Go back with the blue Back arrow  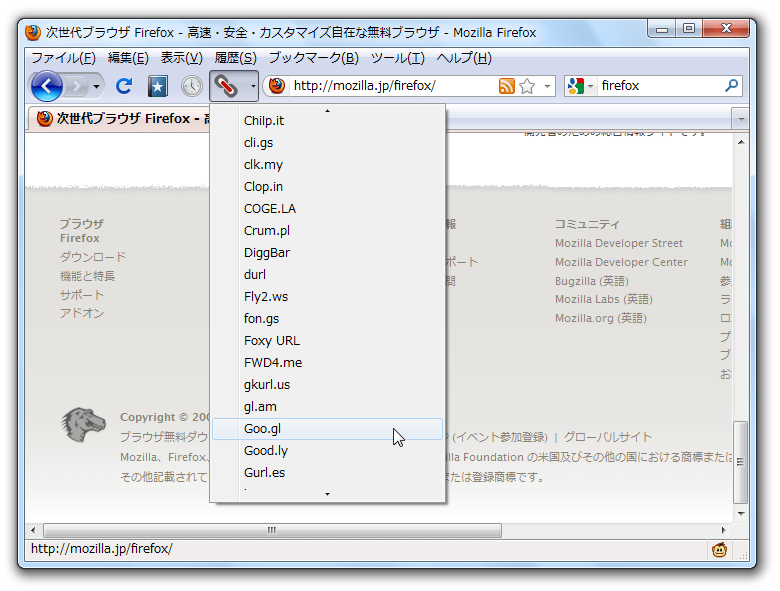[x=46, y=87]
